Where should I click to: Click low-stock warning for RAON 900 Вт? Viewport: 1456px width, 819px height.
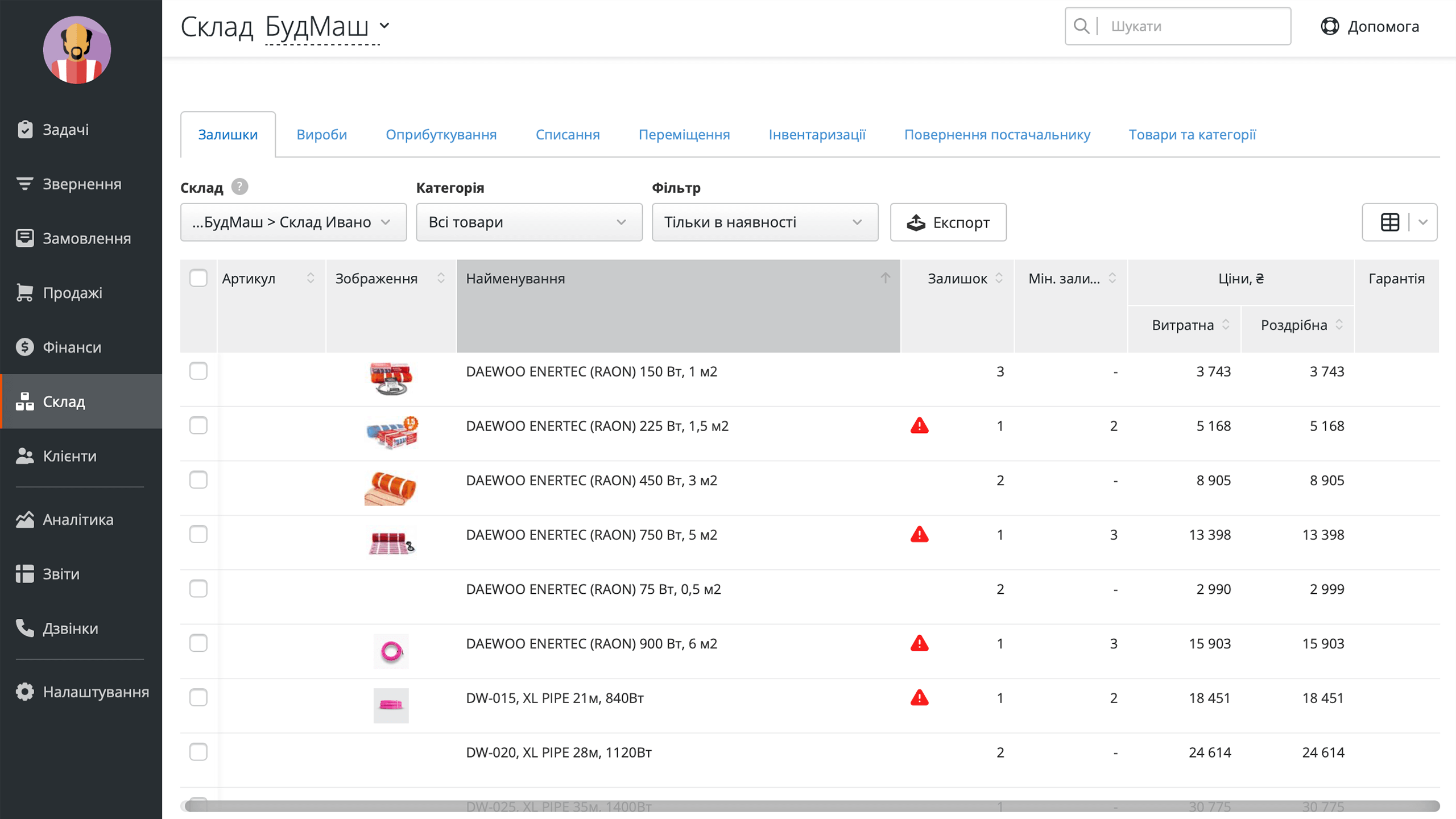920,643
